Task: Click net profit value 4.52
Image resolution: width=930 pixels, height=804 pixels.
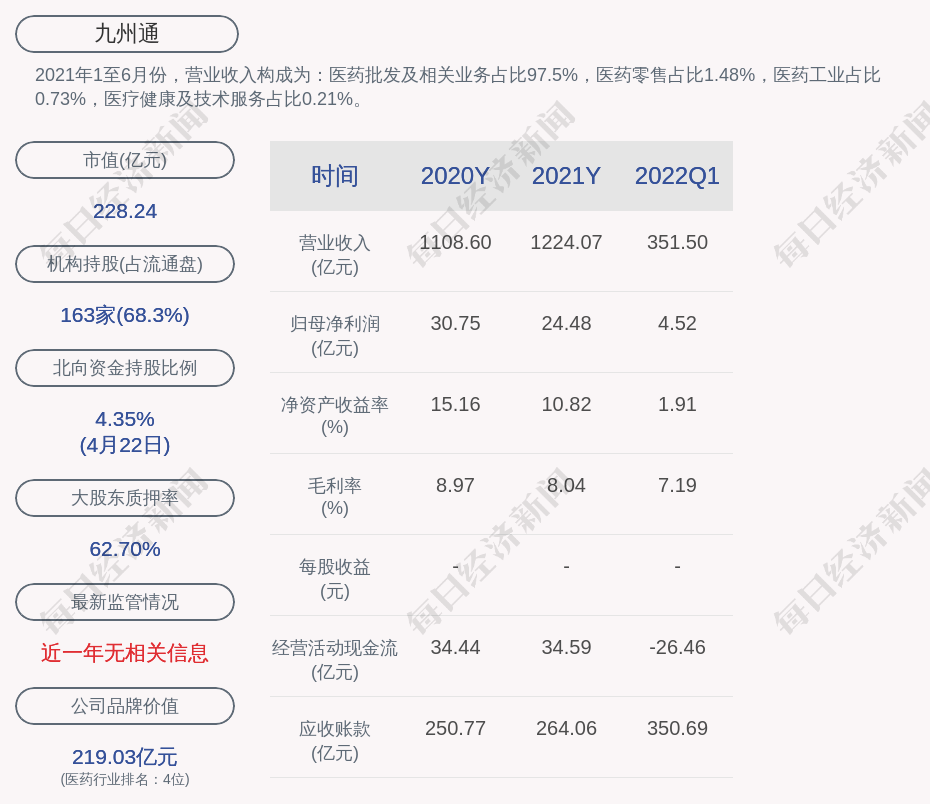Action: click(x=677, y=323)
